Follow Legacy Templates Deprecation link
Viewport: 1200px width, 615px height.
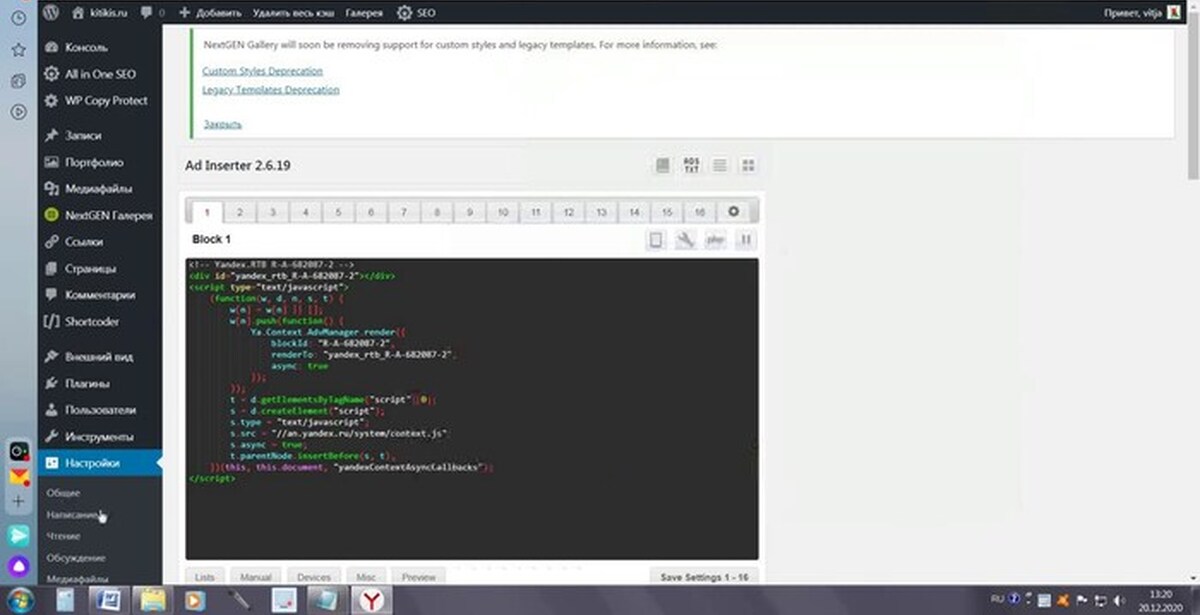pos(270,89)
